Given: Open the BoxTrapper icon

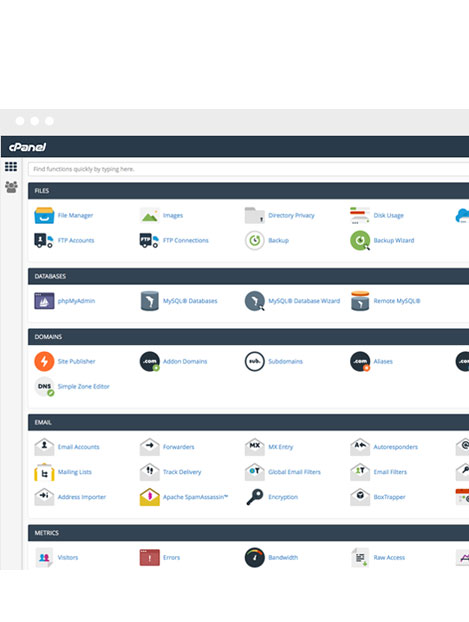Looking at the screenshot, I should click(x=360, y=497).
